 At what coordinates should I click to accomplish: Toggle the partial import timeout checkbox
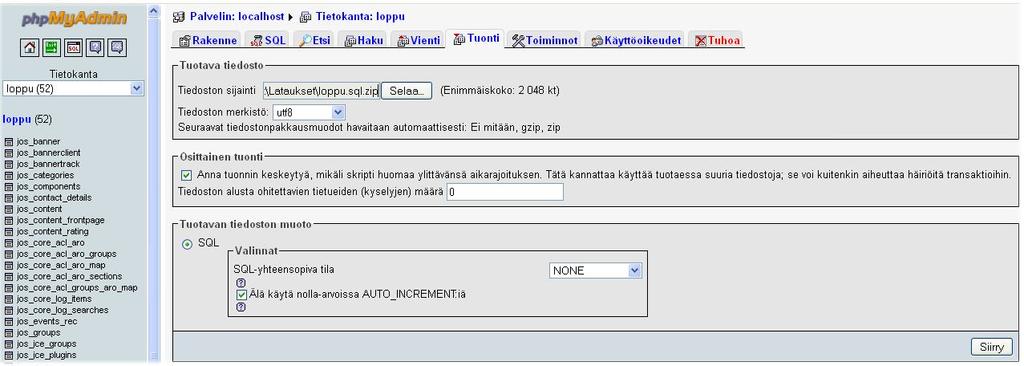186,175
